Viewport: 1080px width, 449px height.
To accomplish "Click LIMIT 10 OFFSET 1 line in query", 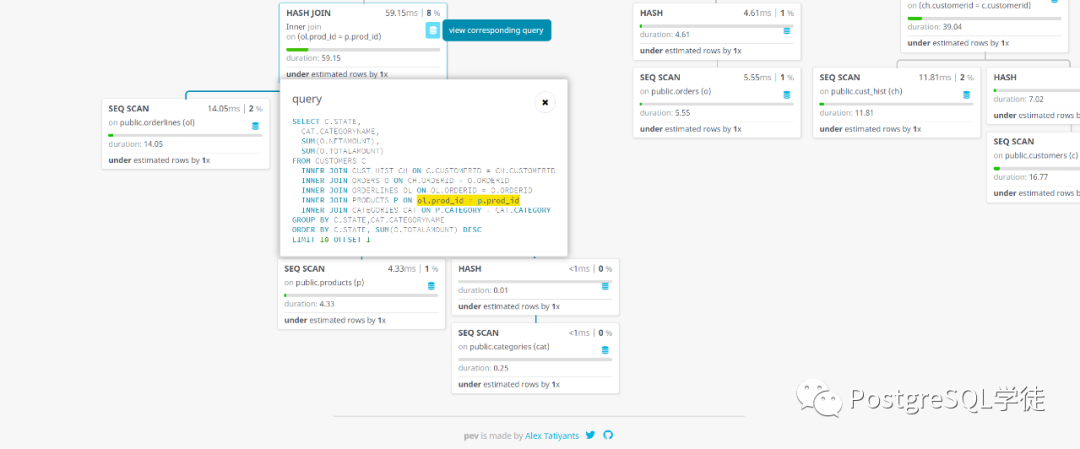I will tap(331, 239).
